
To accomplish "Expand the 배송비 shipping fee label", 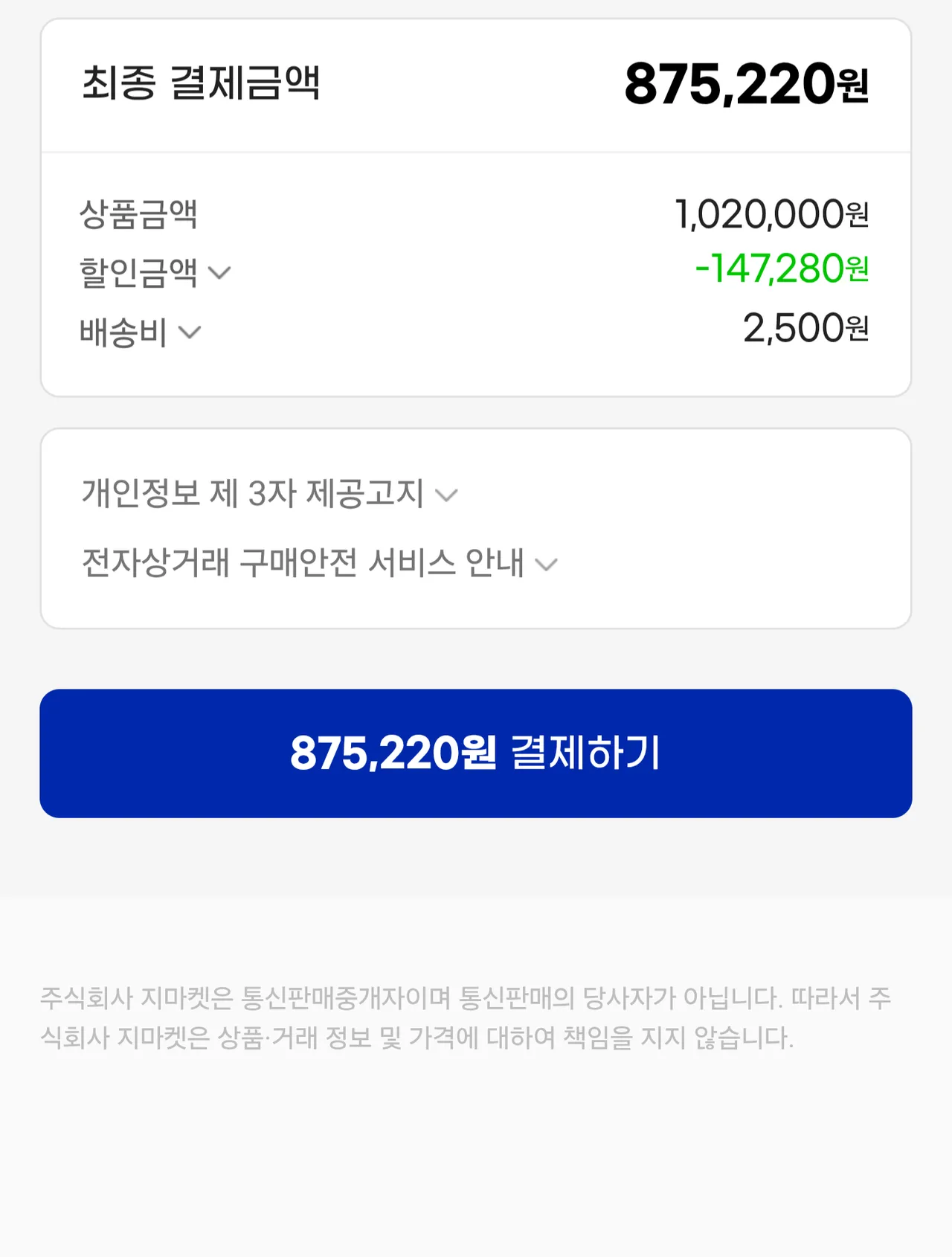I will [x=123, y=332].
